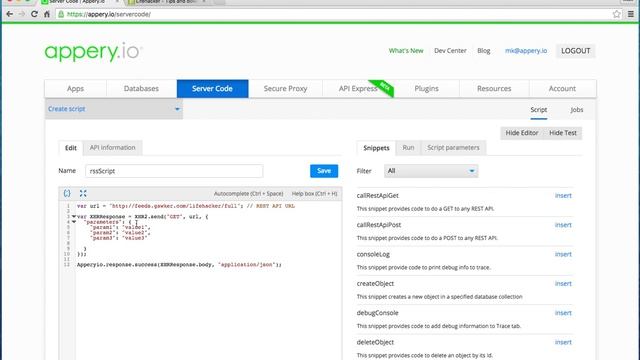
Task: Click the LOGOUT button
Action: [x=576, y=51]
